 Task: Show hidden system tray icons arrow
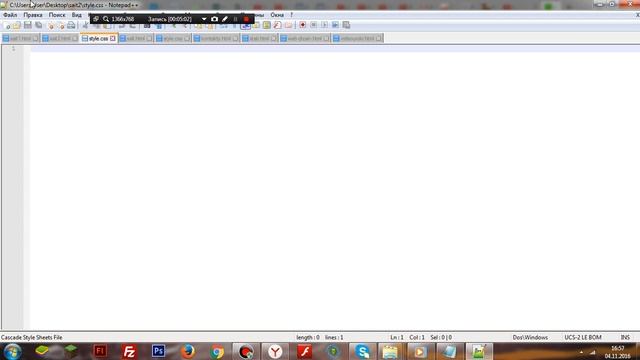pos(581,352)
